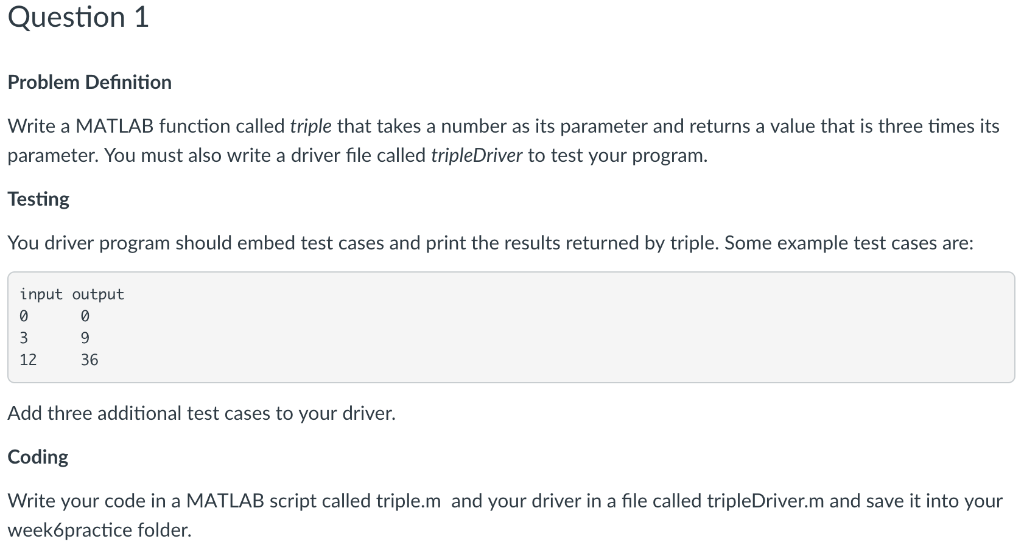Select the Testing section heading
This screenshot has height=550, width=1024.
tap(39, 199)
